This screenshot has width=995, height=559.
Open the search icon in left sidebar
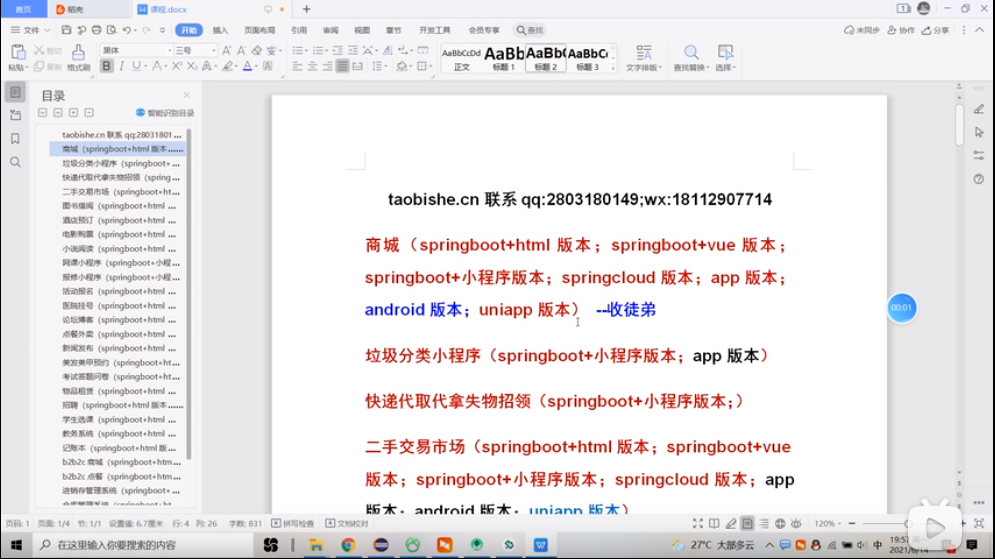[x=16, y=162]
